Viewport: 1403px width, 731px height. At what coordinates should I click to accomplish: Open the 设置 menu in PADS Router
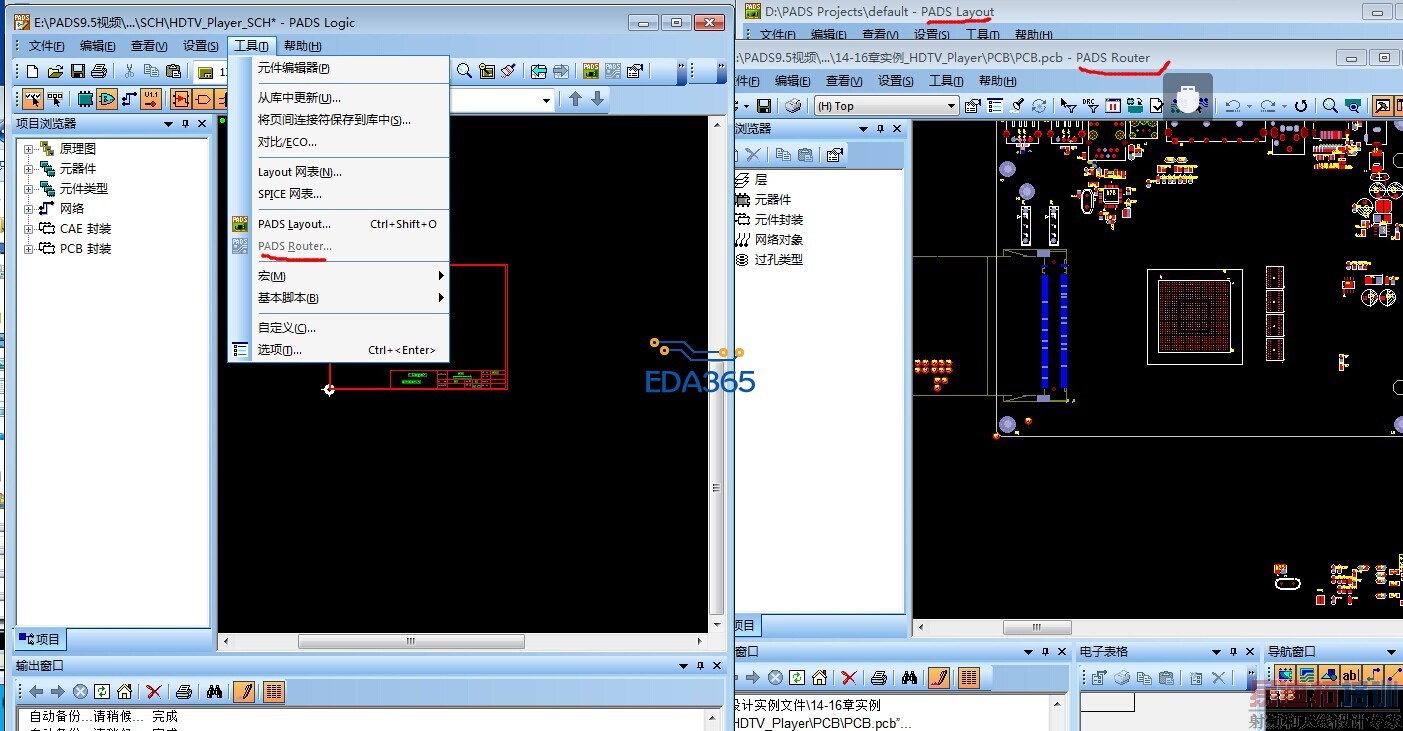(898, 81)
